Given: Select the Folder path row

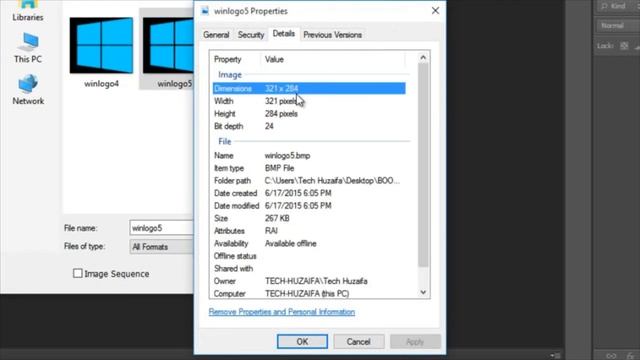Looking at the screenshot, I should coord(309,180).
